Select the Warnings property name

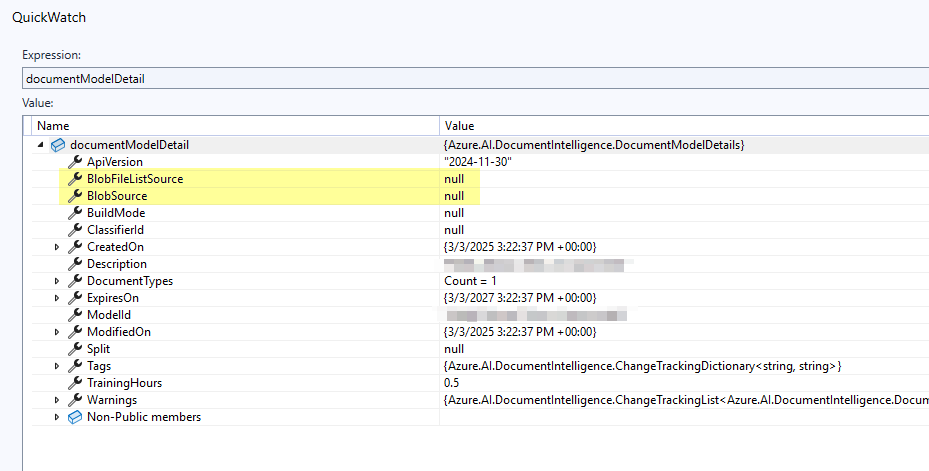click(x=112, y=400)
